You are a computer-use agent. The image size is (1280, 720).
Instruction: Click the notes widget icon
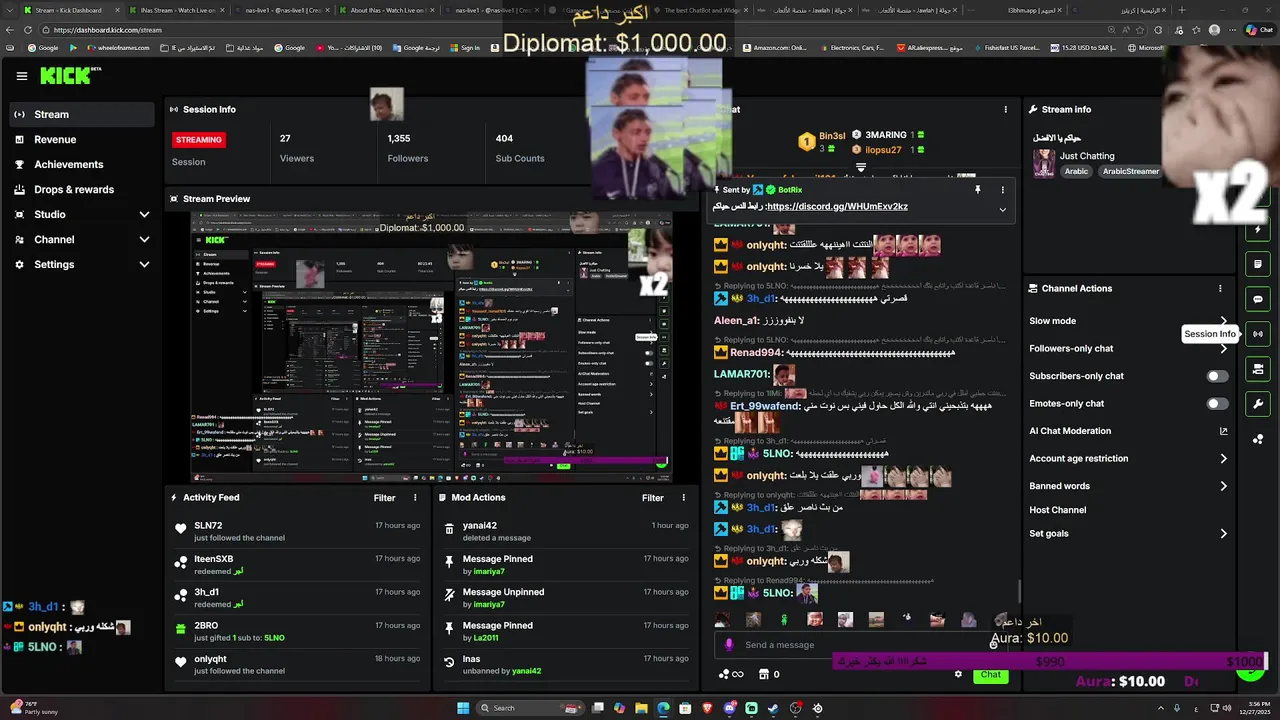(1258, 264)
